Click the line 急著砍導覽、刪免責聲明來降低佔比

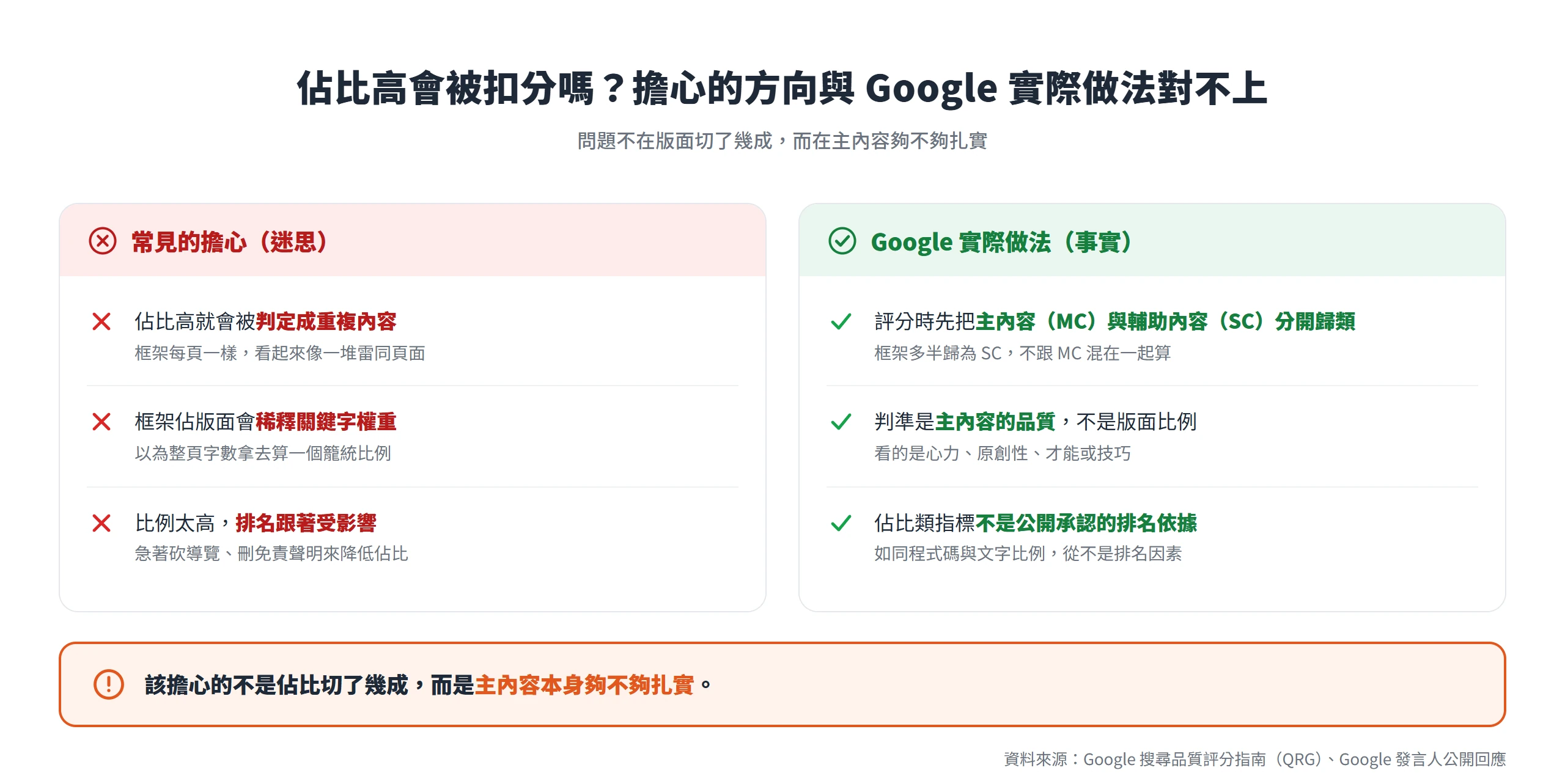click(x=271, y=554)
